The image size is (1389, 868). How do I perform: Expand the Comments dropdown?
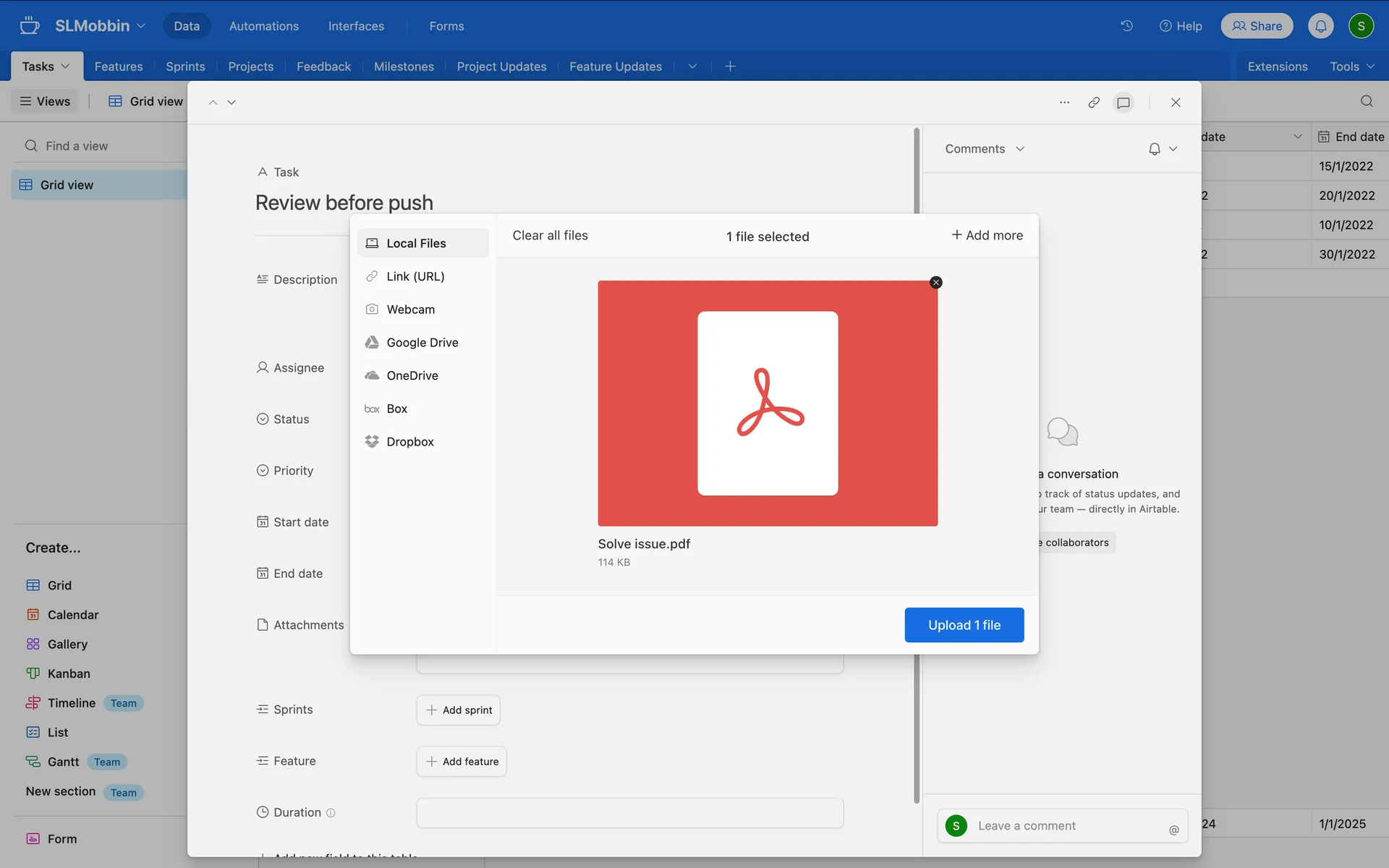984,149
